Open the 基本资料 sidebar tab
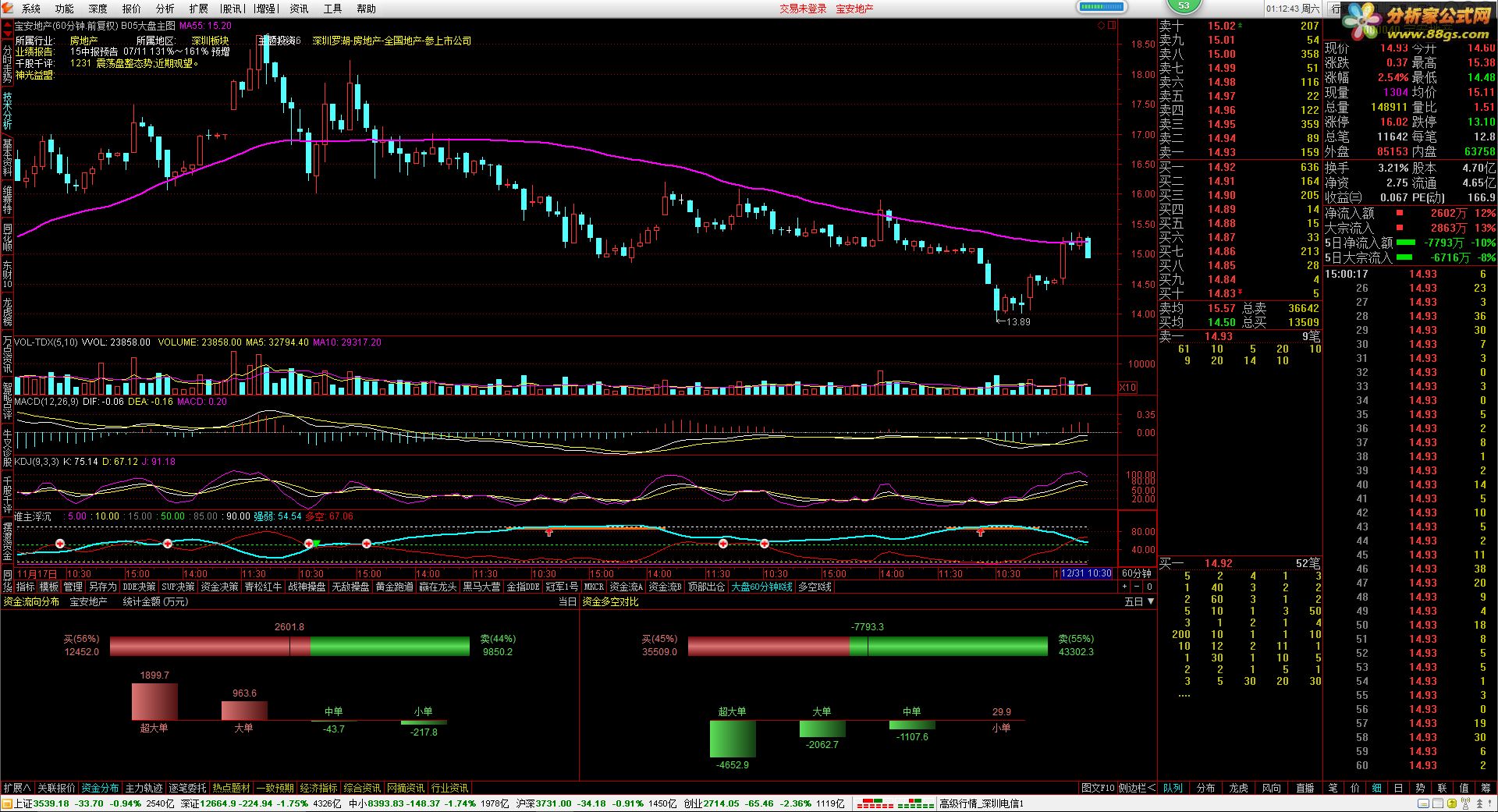Image resolution: width=1498 pixels, height=812 pixels. point(7,158)
